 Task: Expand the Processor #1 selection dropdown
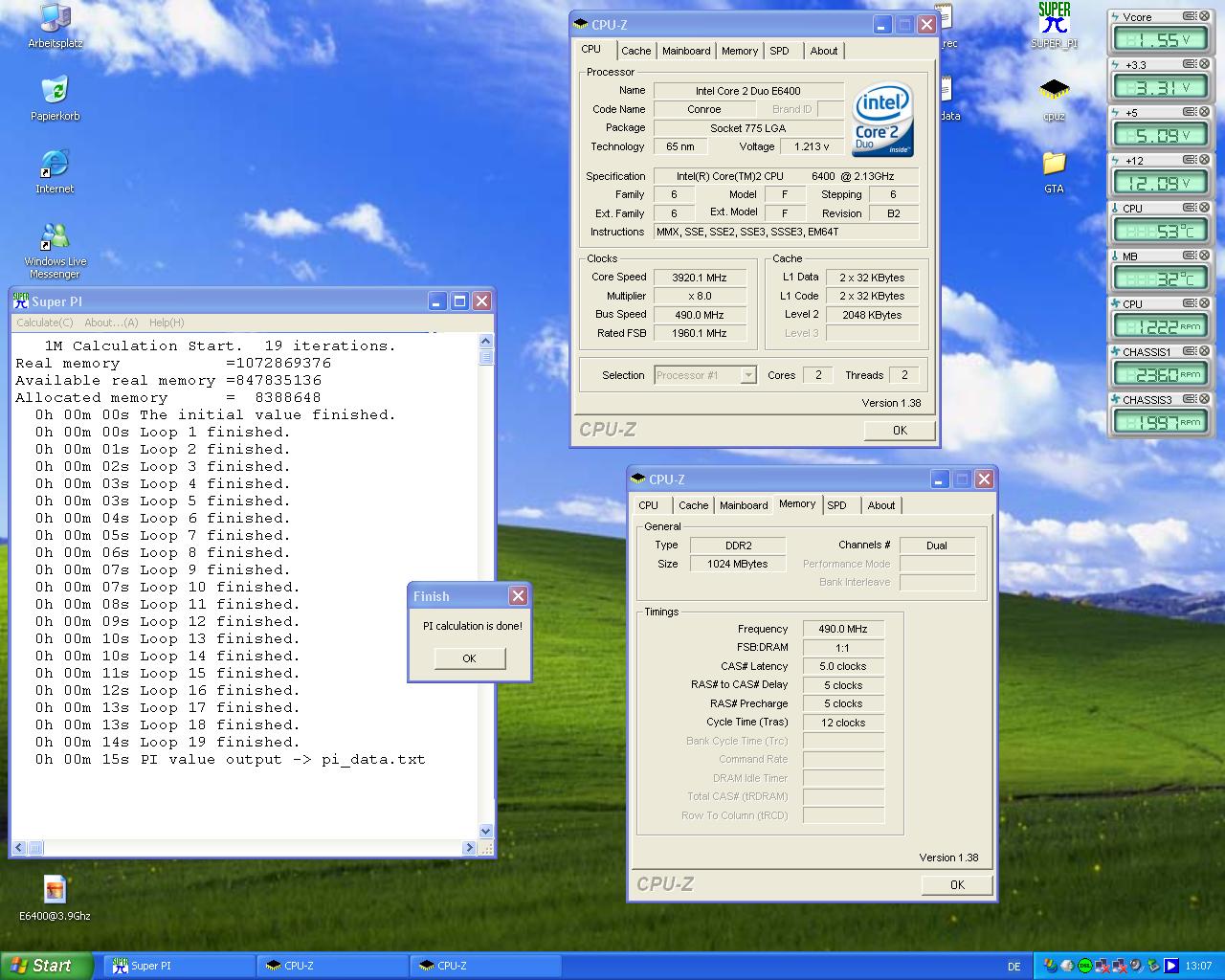tap(749, 375)
